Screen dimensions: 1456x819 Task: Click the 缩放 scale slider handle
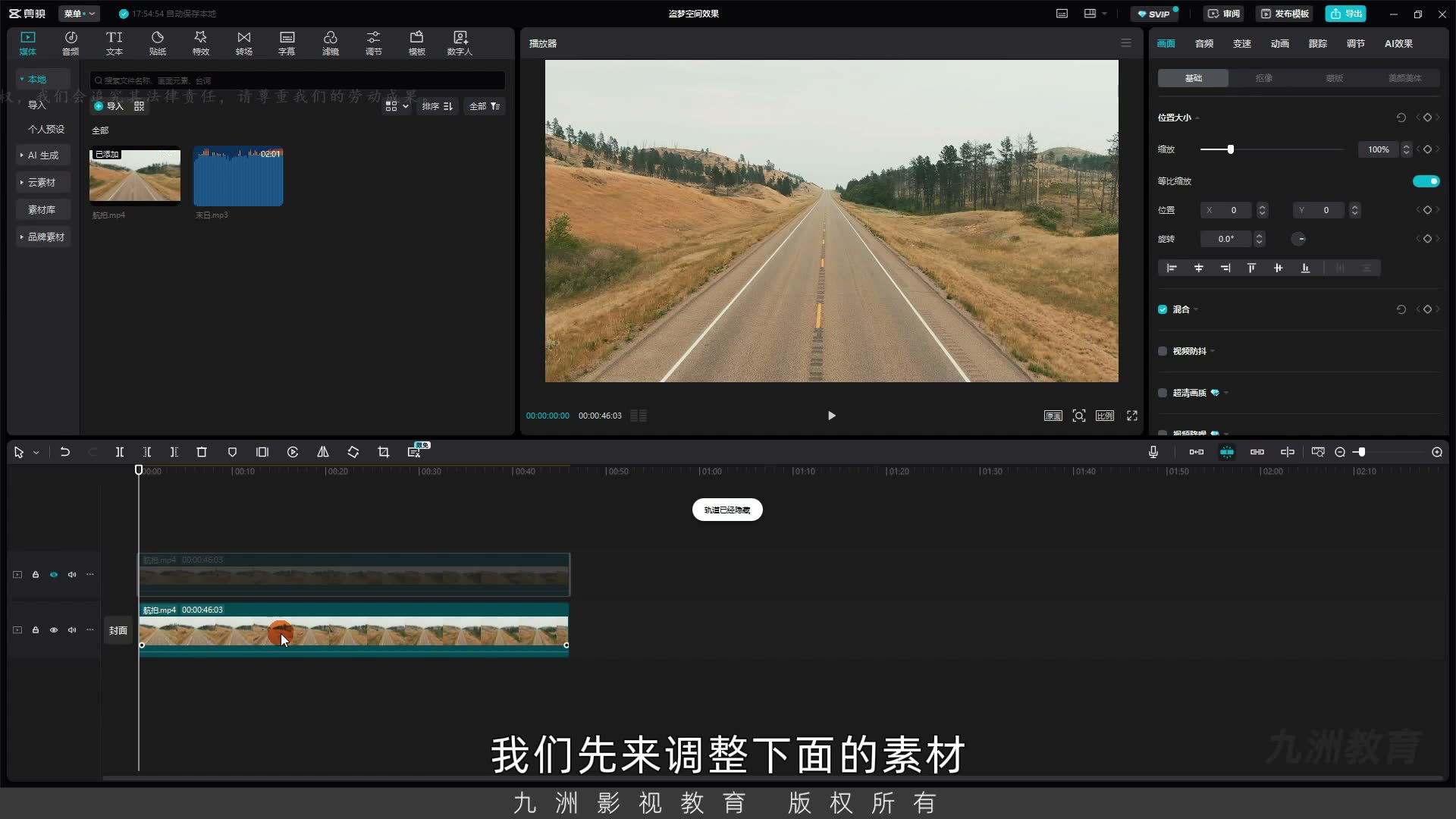[1231, 149]
